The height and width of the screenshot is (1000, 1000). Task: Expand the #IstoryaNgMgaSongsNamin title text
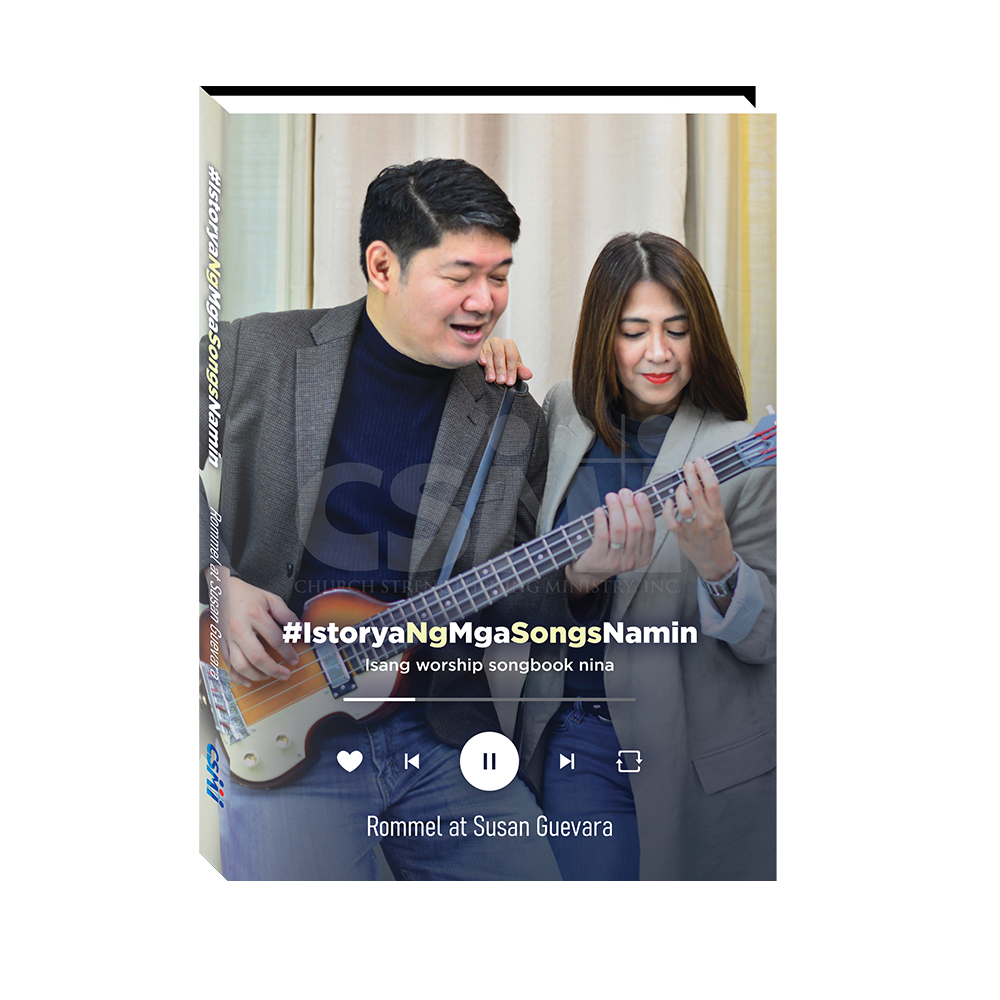(489, 632)
